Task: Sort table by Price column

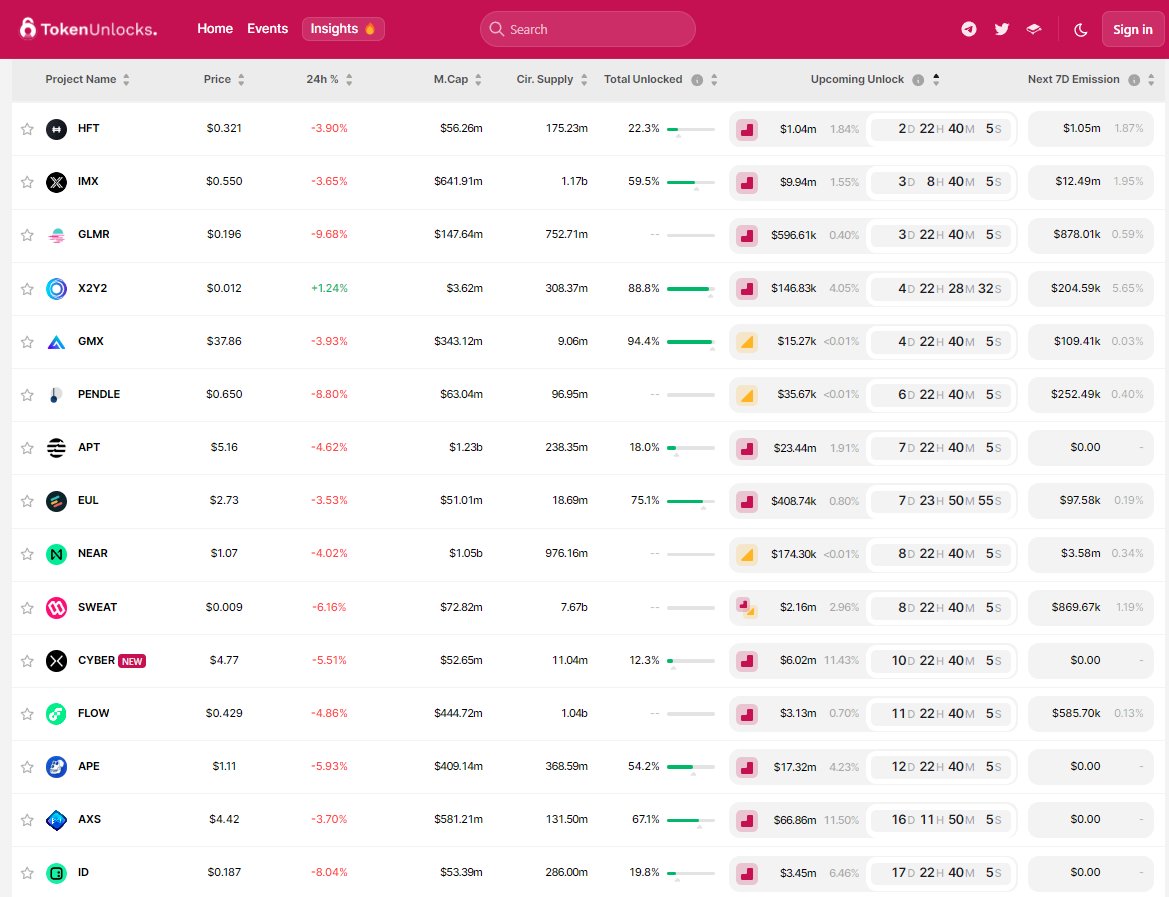Action: pos(224,79)
